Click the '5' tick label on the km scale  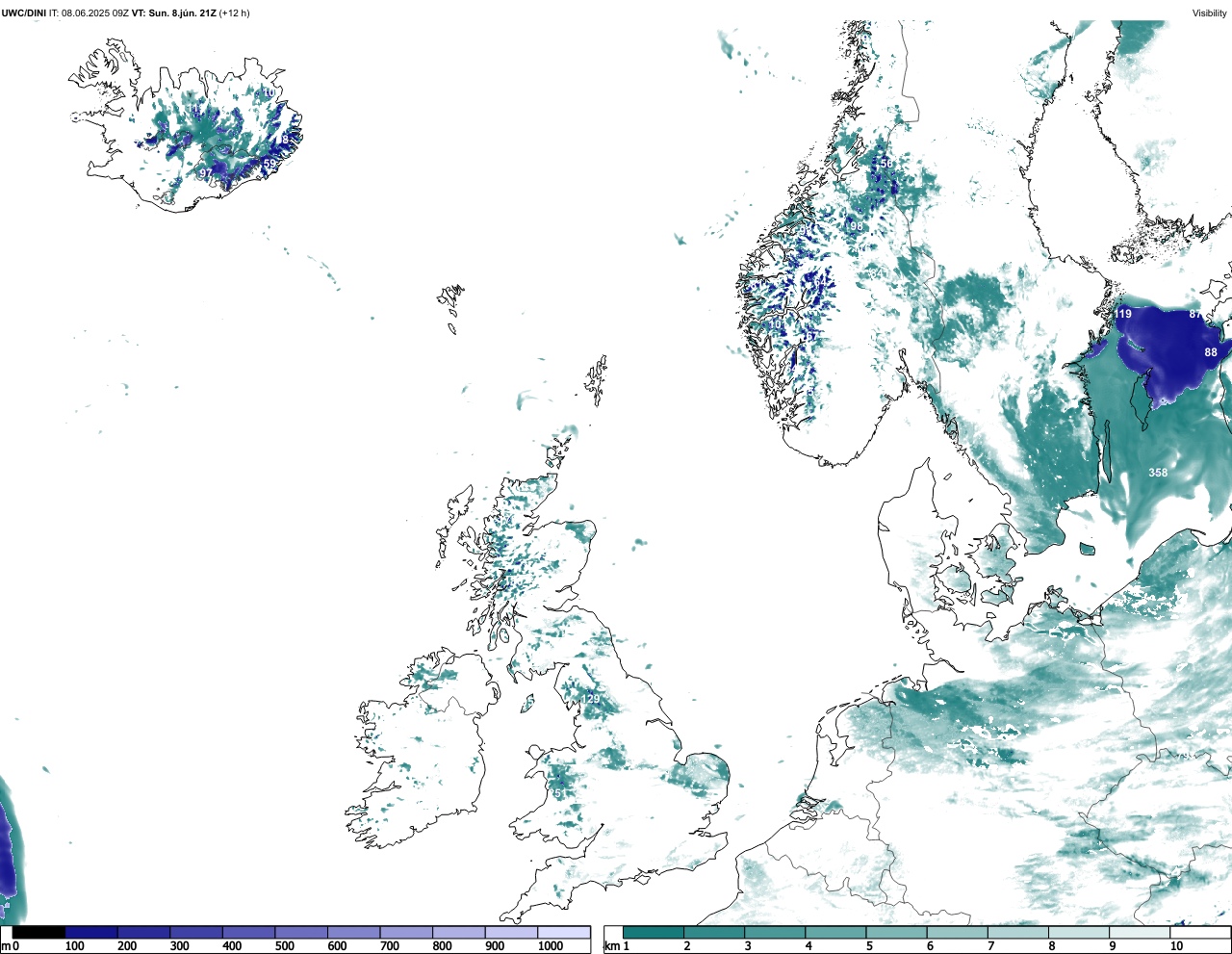[x=869, y=946]
